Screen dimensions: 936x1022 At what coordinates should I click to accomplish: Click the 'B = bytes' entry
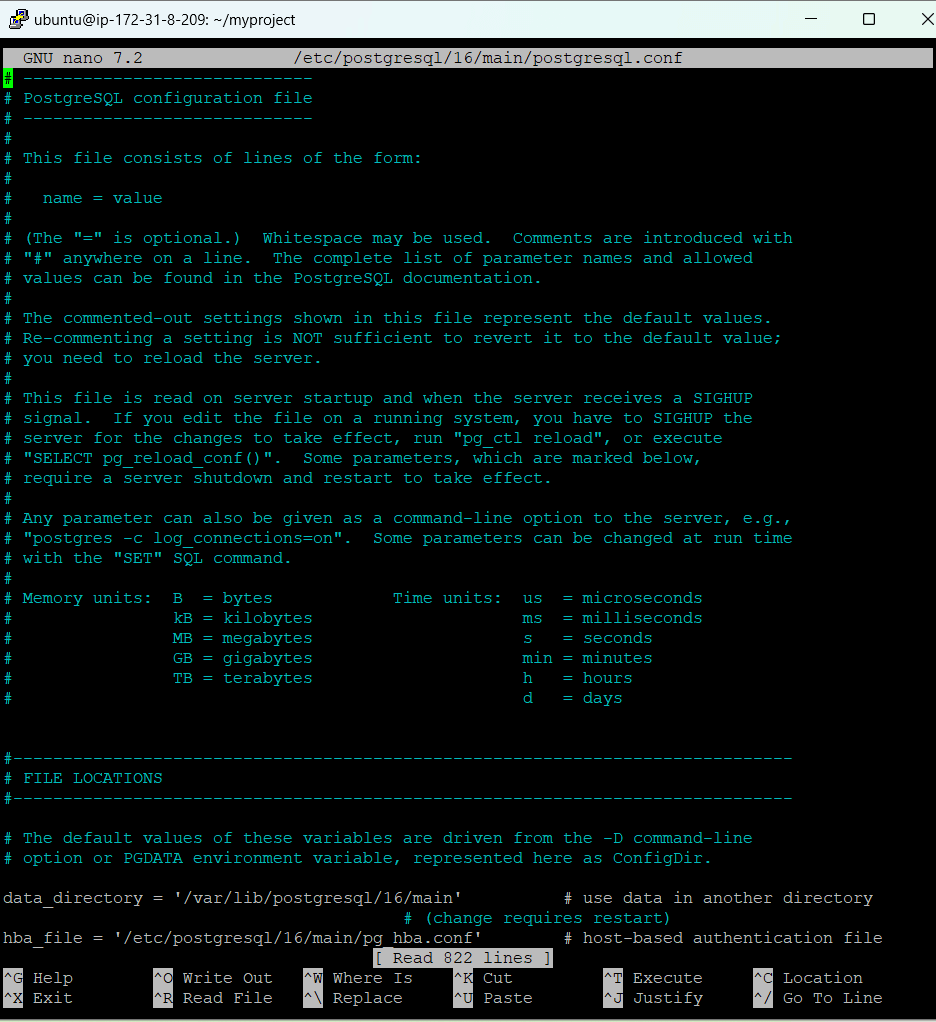click(x=222, y=598)
